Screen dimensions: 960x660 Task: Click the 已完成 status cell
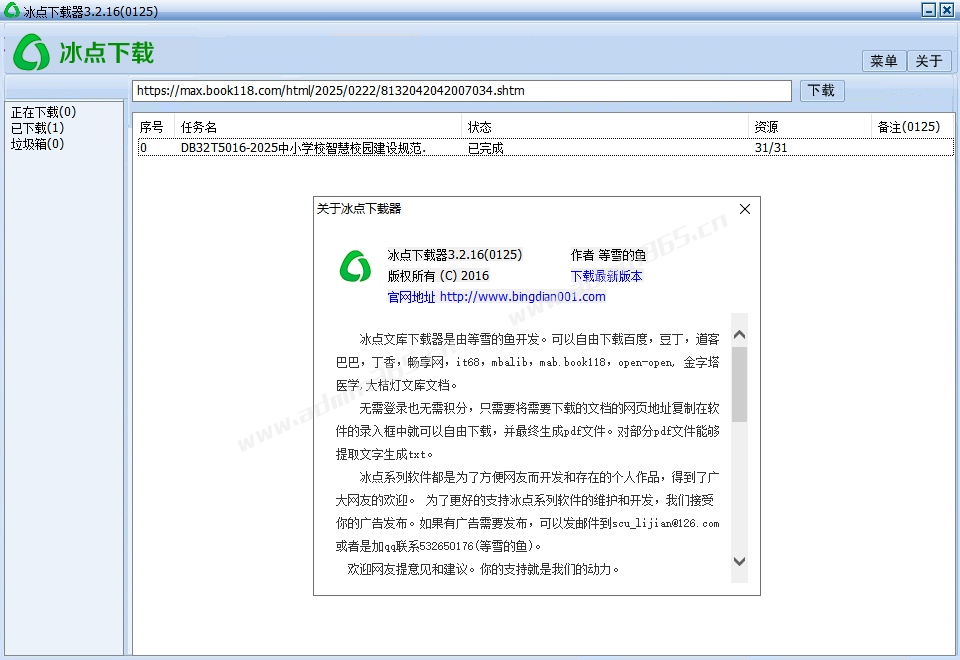coord(486,148)
